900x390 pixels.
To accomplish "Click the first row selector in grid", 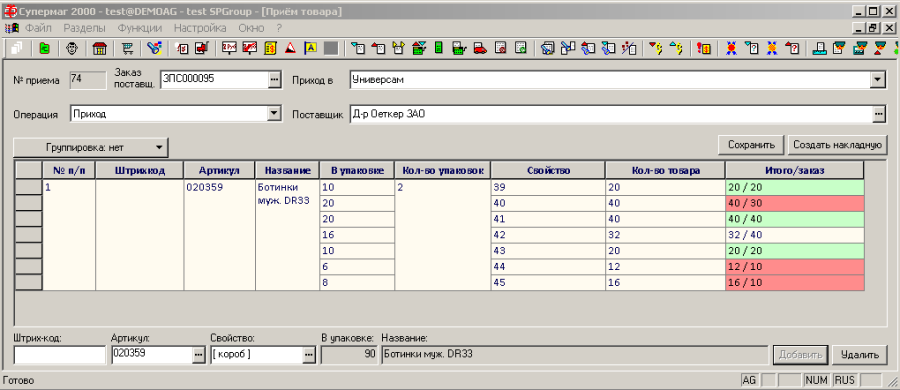I will (x=28, y=187).
